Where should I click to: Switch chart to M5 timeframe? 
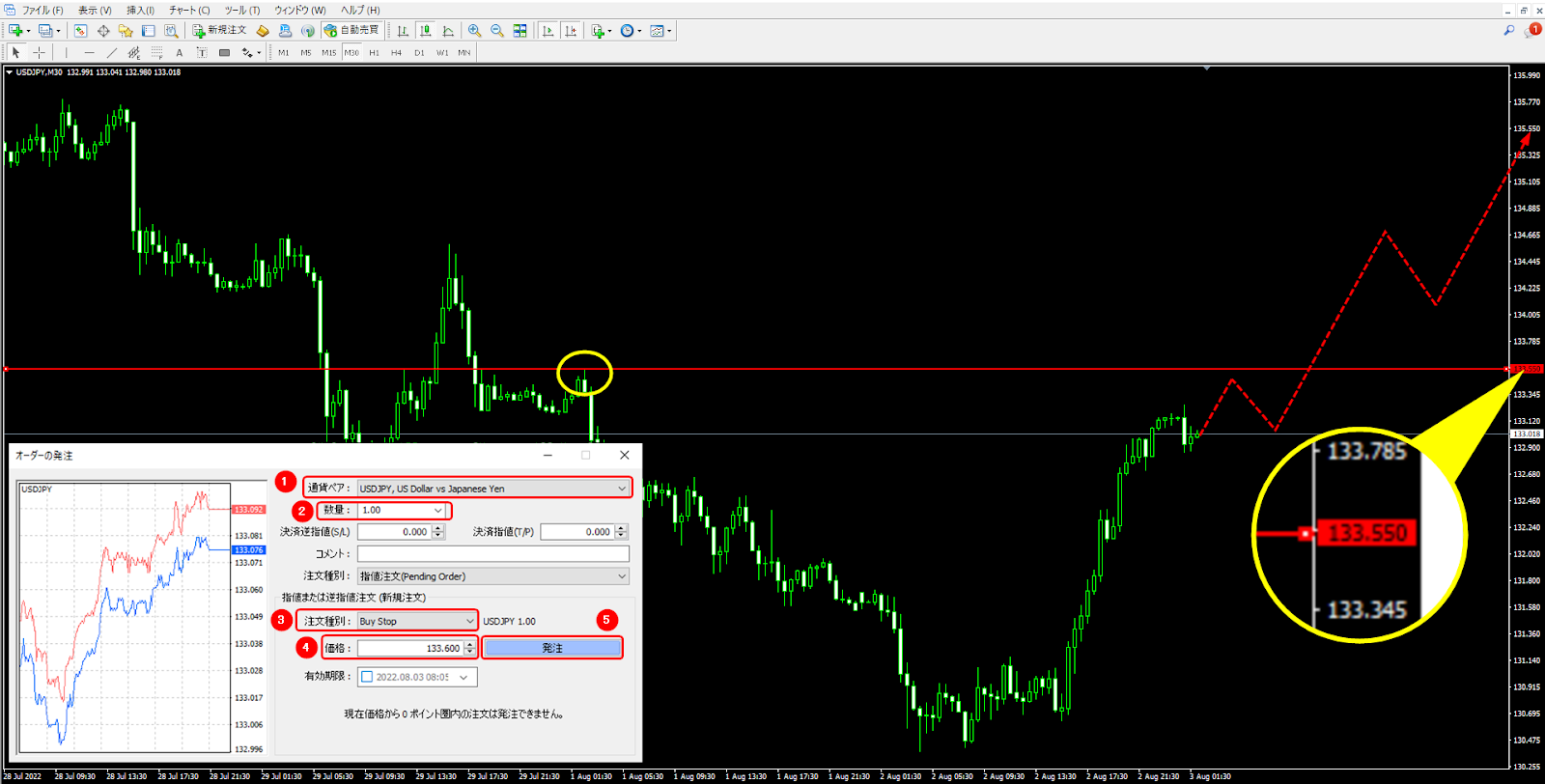point(306,52)
